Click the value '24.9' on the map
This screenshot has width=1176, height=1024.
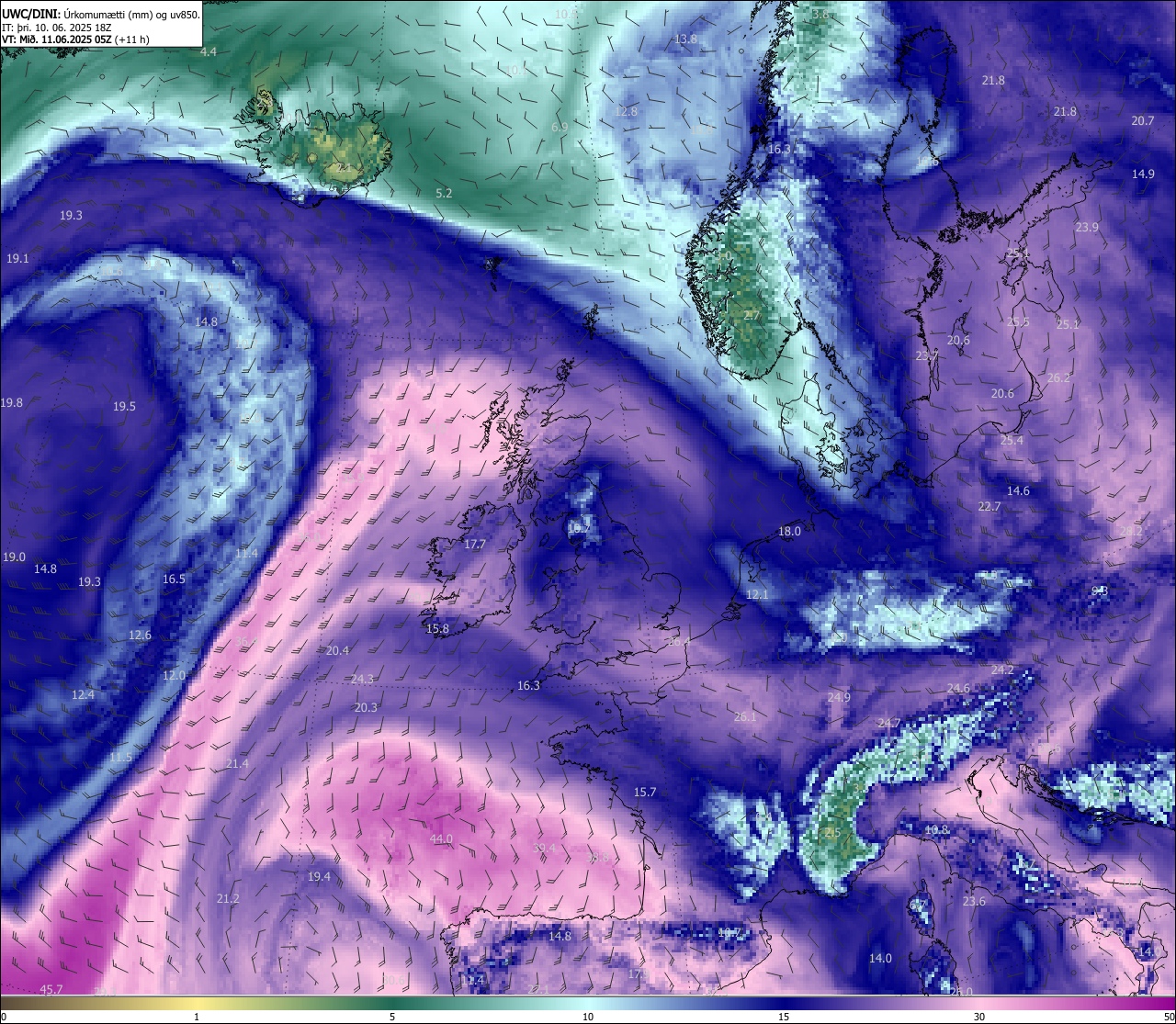pos(838,698)
